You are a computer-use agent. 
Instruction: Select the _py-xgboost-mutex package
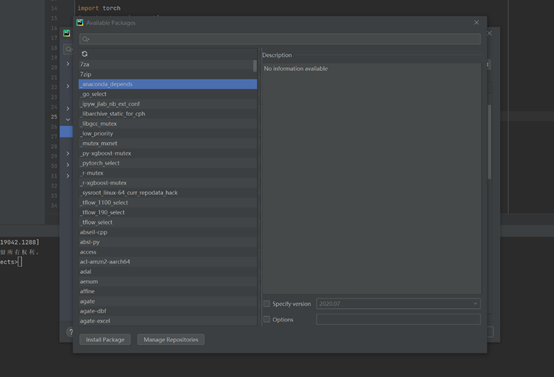(167, 153)
